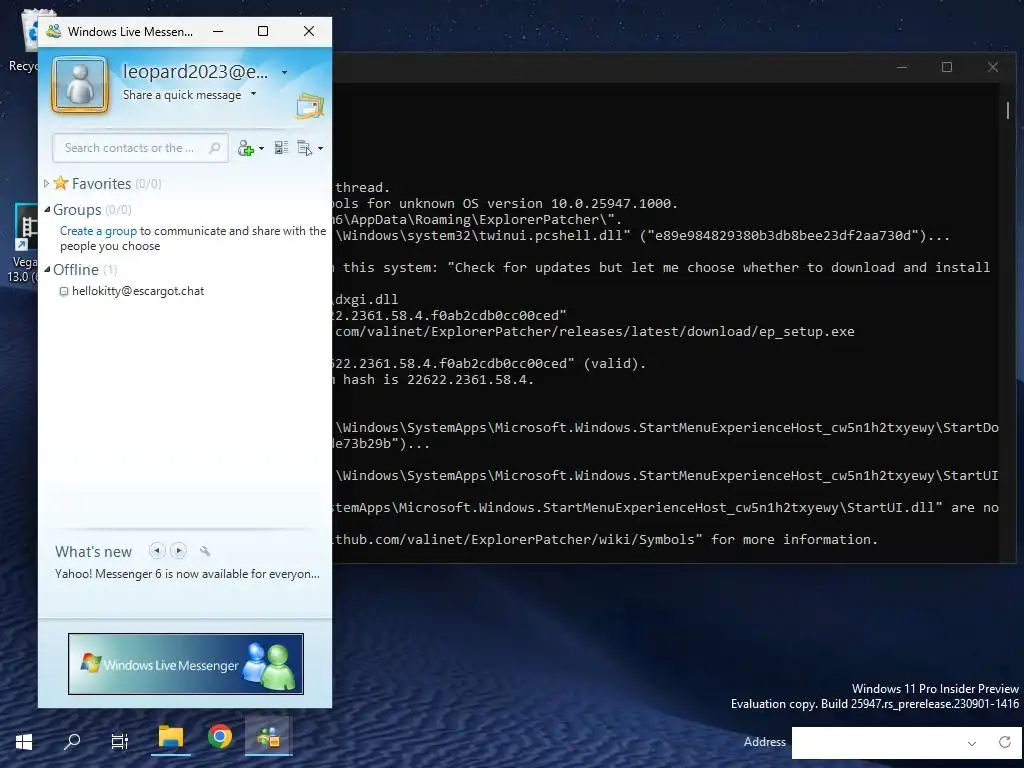Open the Vegas 13.0 desktop shortcut
1024x768 pixels.
point(24,244)
